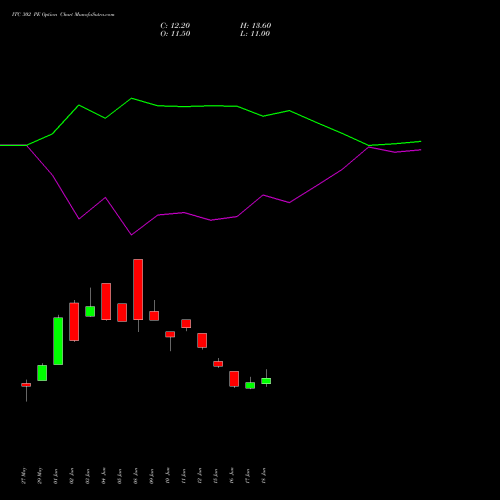Click the 18 Jun date label
The image size is (500, 500).
264,476
